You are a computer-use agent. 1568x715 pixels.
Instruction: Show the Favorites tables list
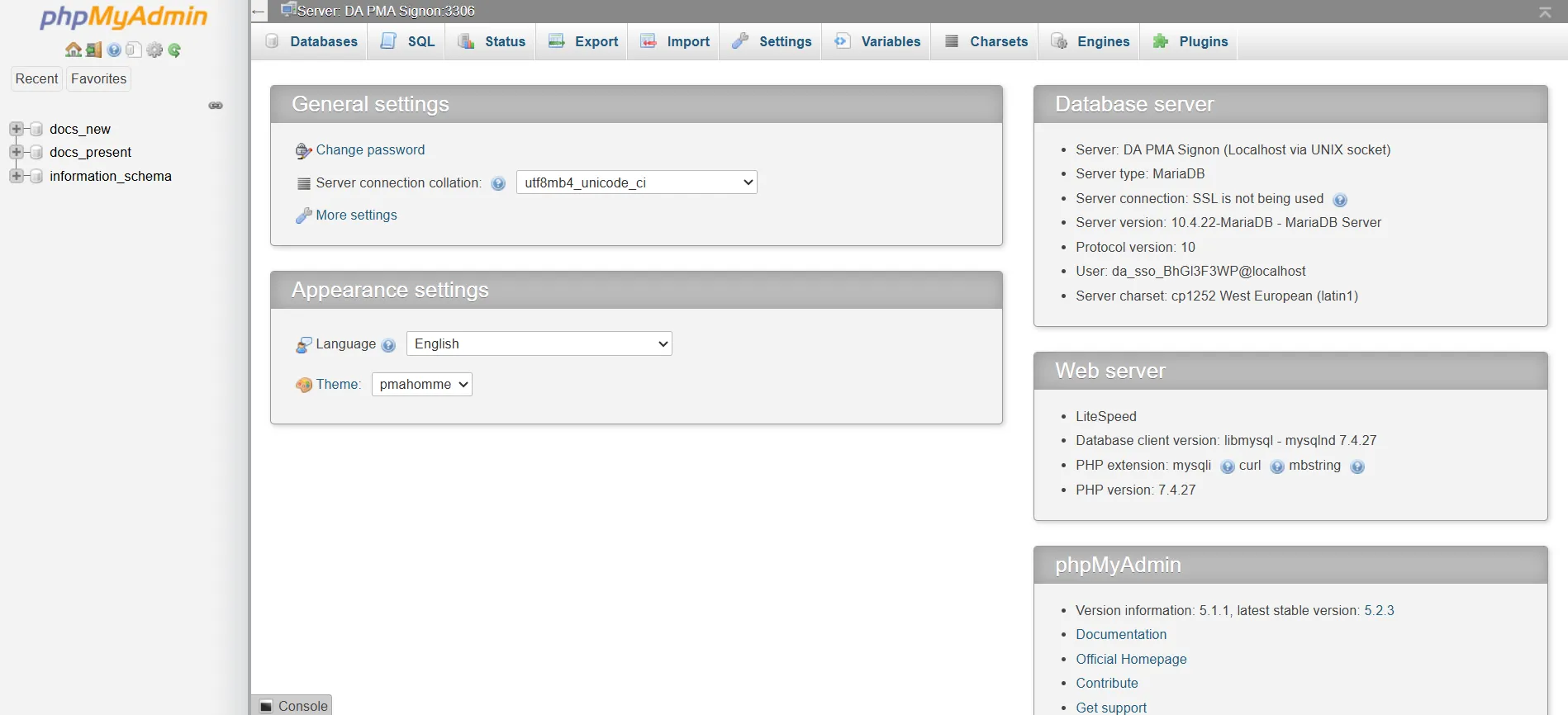(x=98, y=78)
